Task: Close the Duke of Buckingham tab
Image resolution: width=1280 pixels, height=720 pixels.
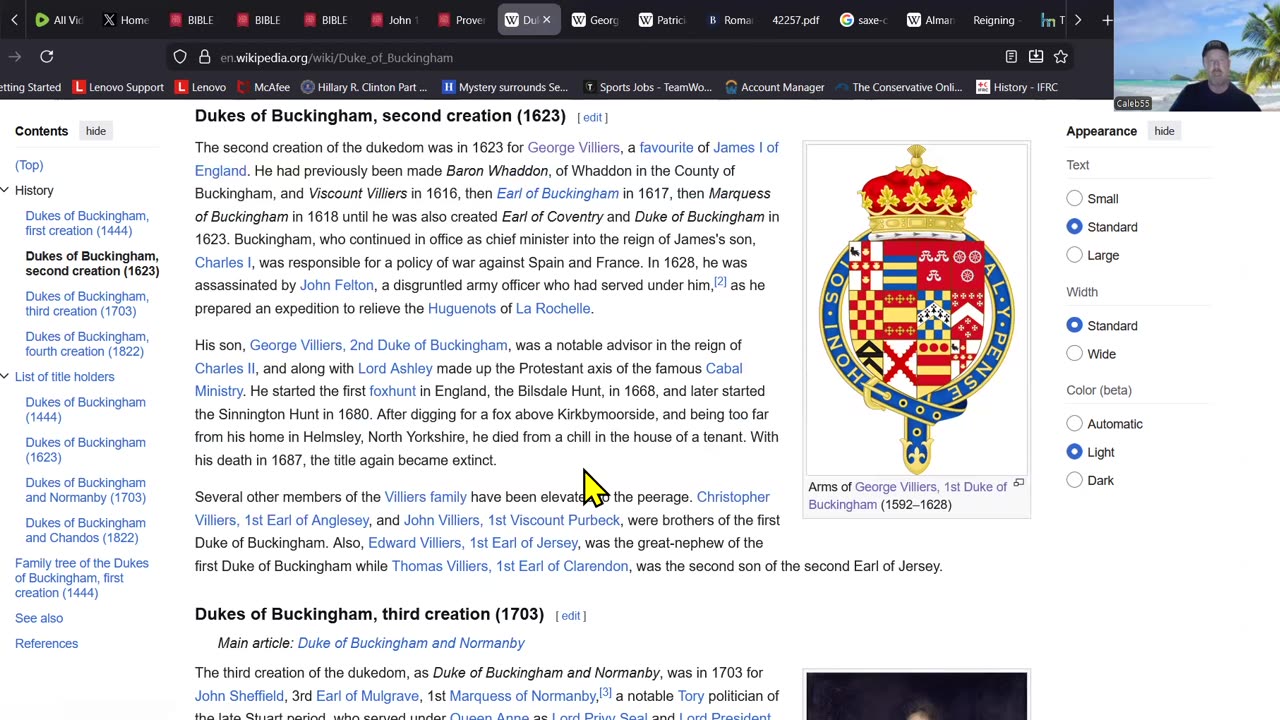Action: pos(546,20)
